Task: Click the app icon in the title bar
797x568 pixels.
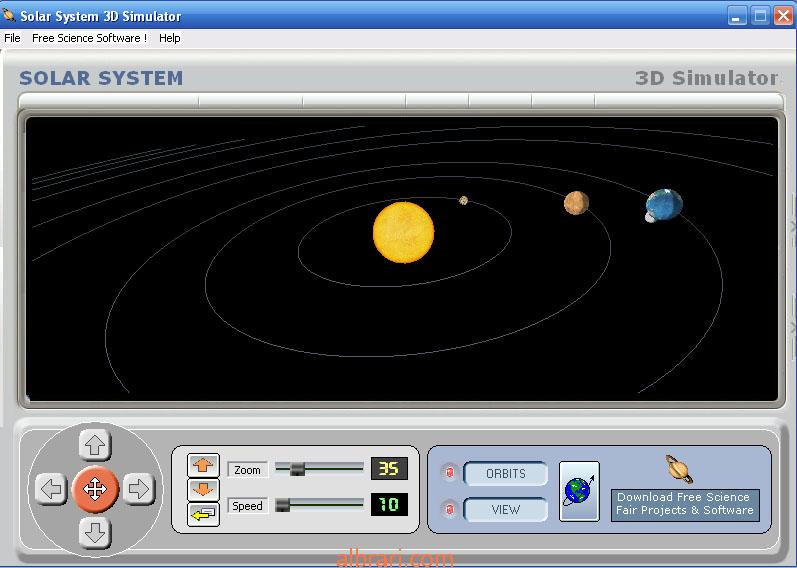Action: point(9,15)
